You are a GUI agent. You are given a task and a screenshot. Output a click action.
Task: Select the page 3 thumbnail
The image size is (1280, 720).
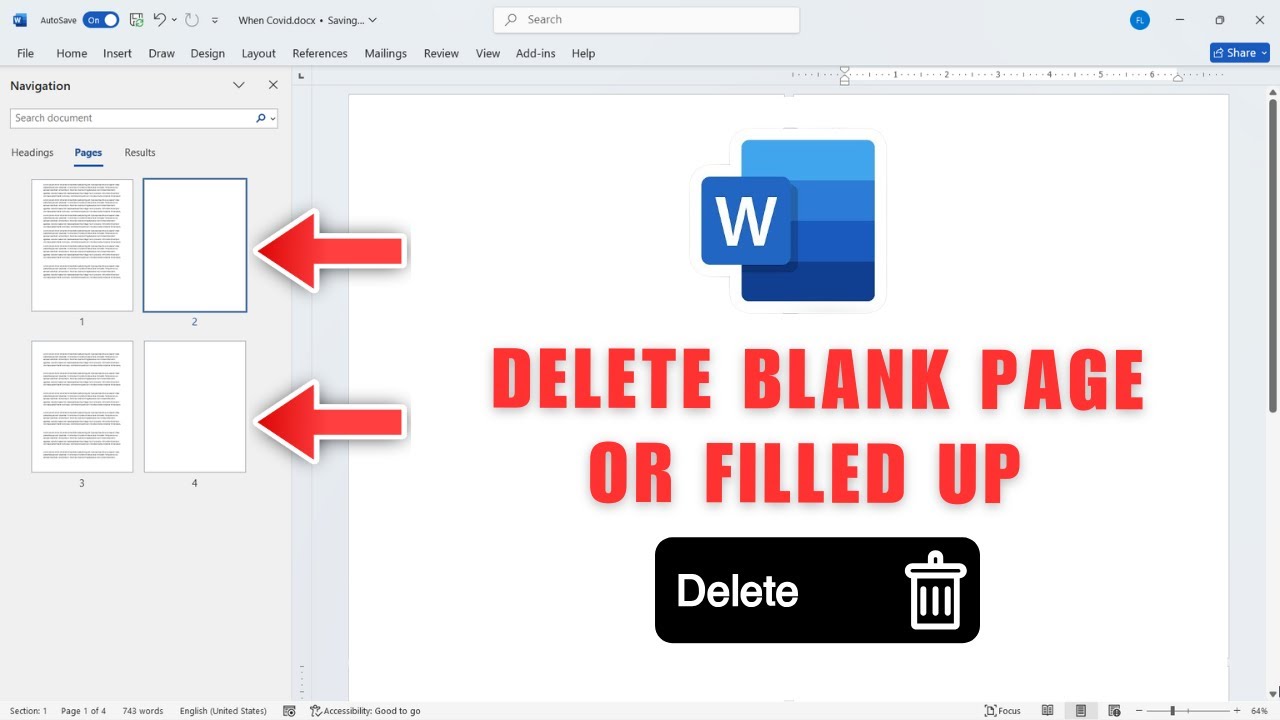(82, 406)
